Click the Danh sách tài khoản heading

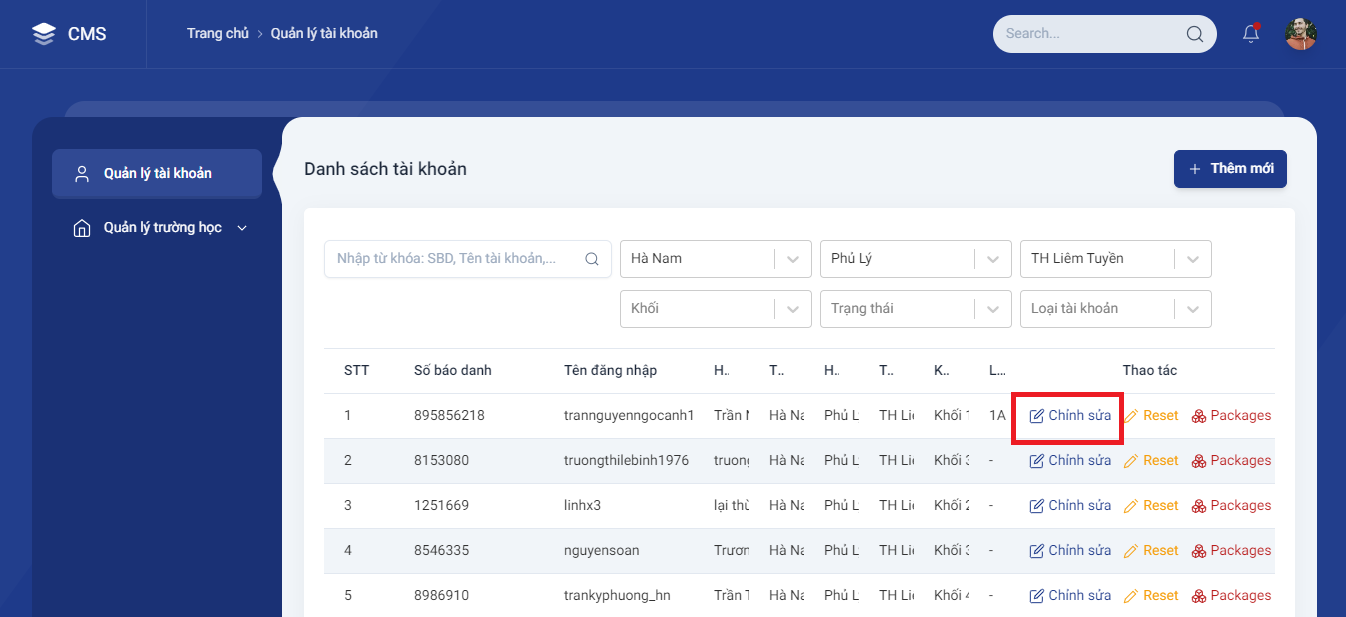tap(385, 169)
